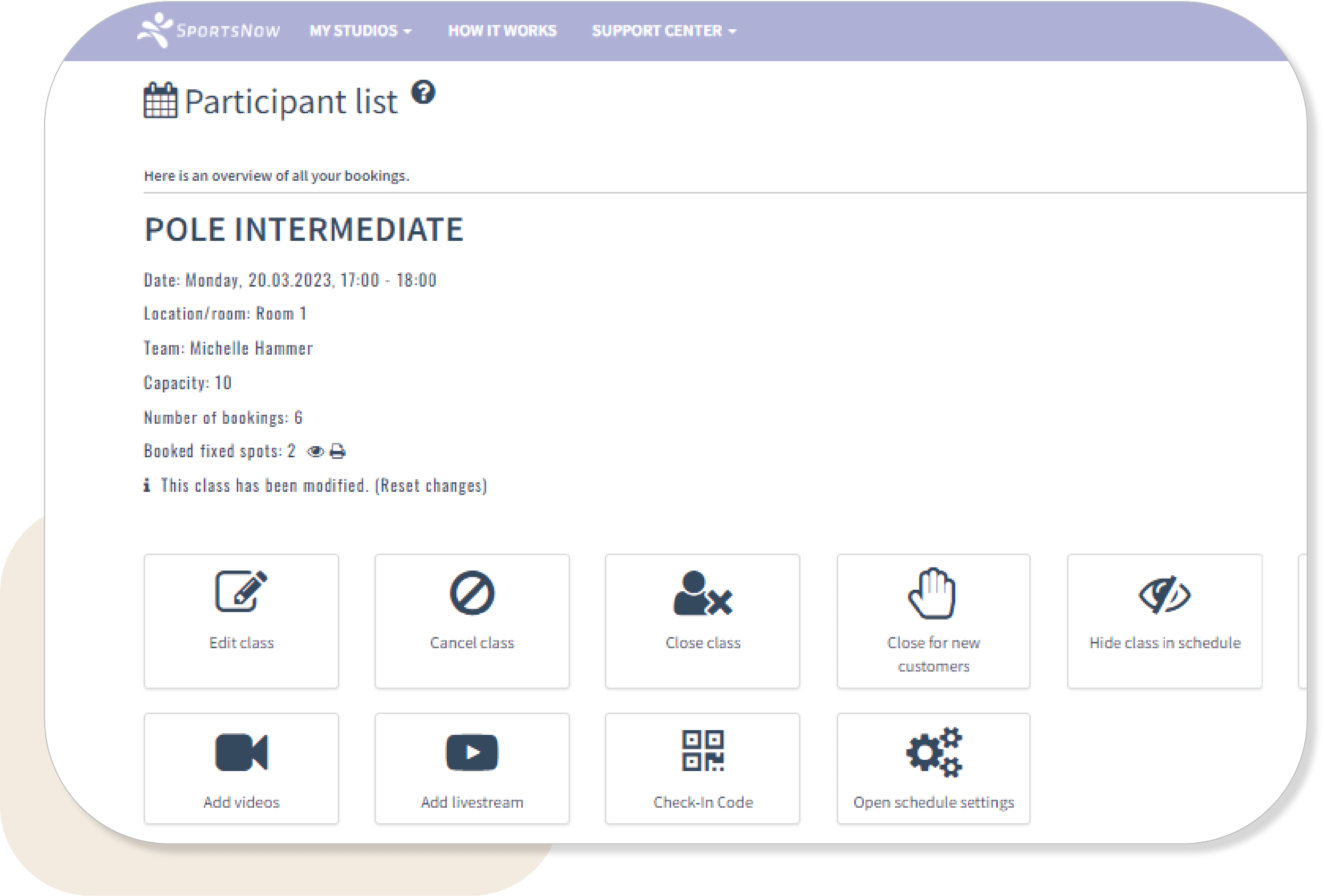Click the Edit class pencil icon

(241, 591)
